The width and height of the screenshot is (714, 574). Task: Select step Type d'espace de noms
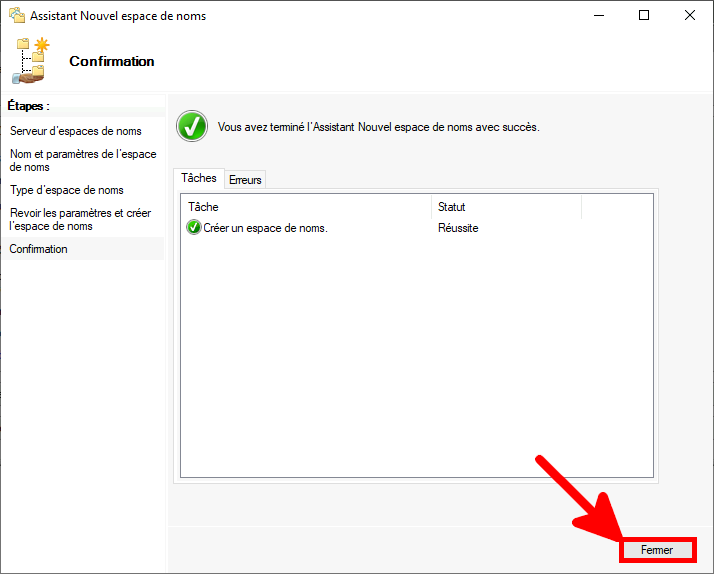point(66,190)
